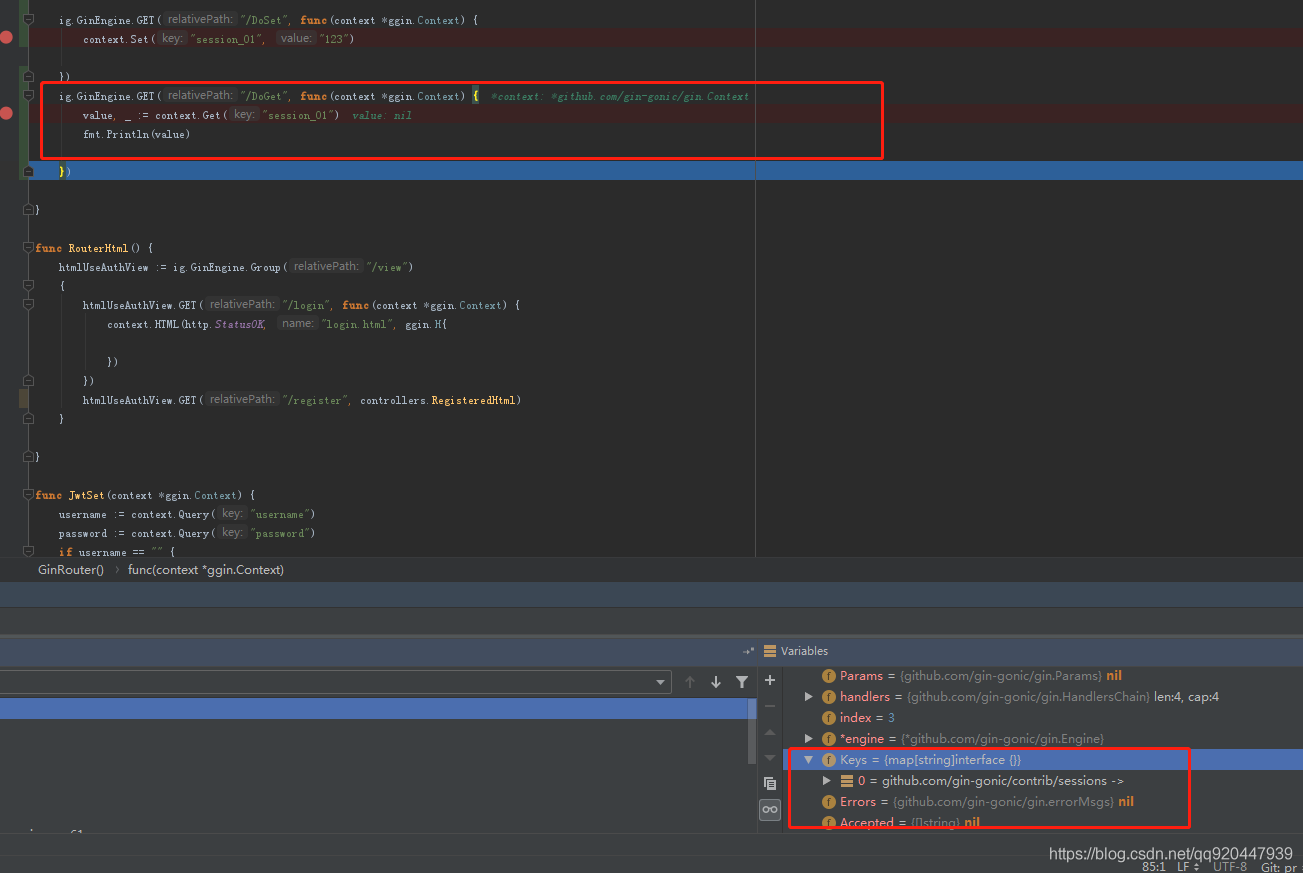Fold the /login handler block
The width and height of the screenshot is (1303, 873).
(28, 304)
